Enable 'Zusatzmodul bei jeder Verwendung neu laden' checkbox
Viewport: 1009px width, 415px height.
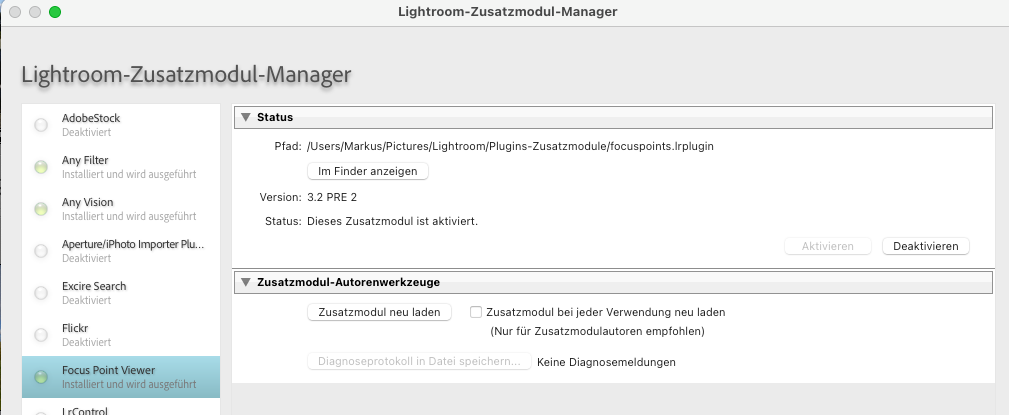tap(476, 312)
